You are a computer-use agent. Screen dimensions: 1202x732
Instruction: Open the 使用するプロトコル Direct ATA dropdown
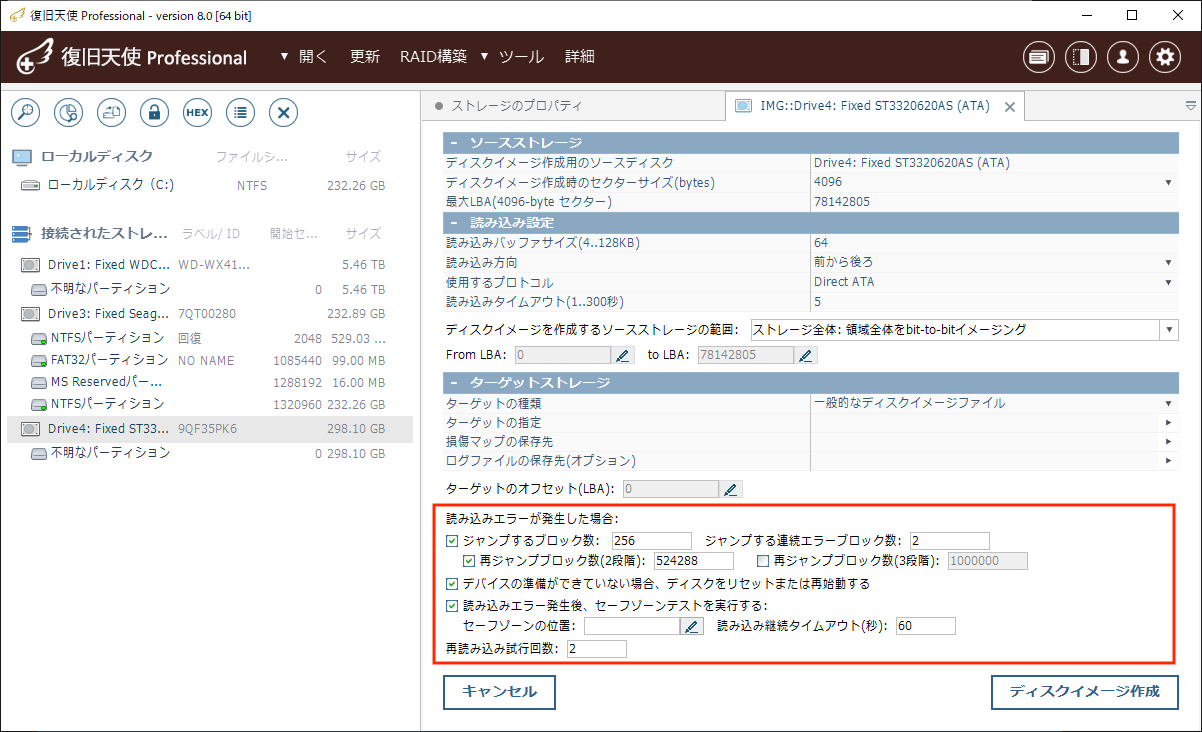[x=1168, y=282]
